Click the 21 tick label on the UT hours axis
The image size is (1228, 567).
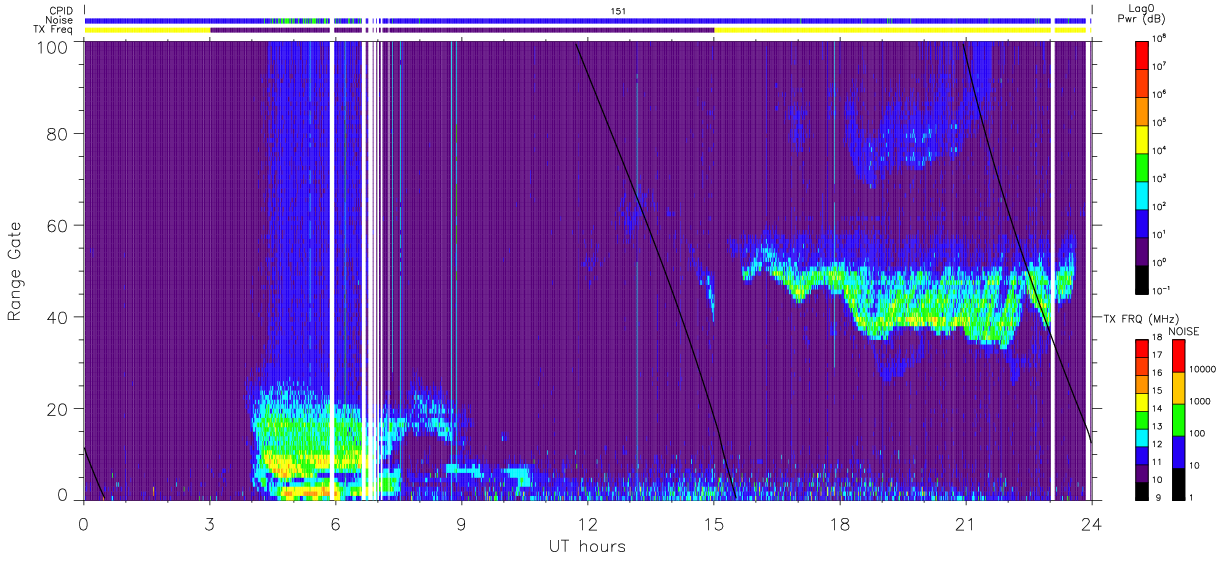click(965, 524)
